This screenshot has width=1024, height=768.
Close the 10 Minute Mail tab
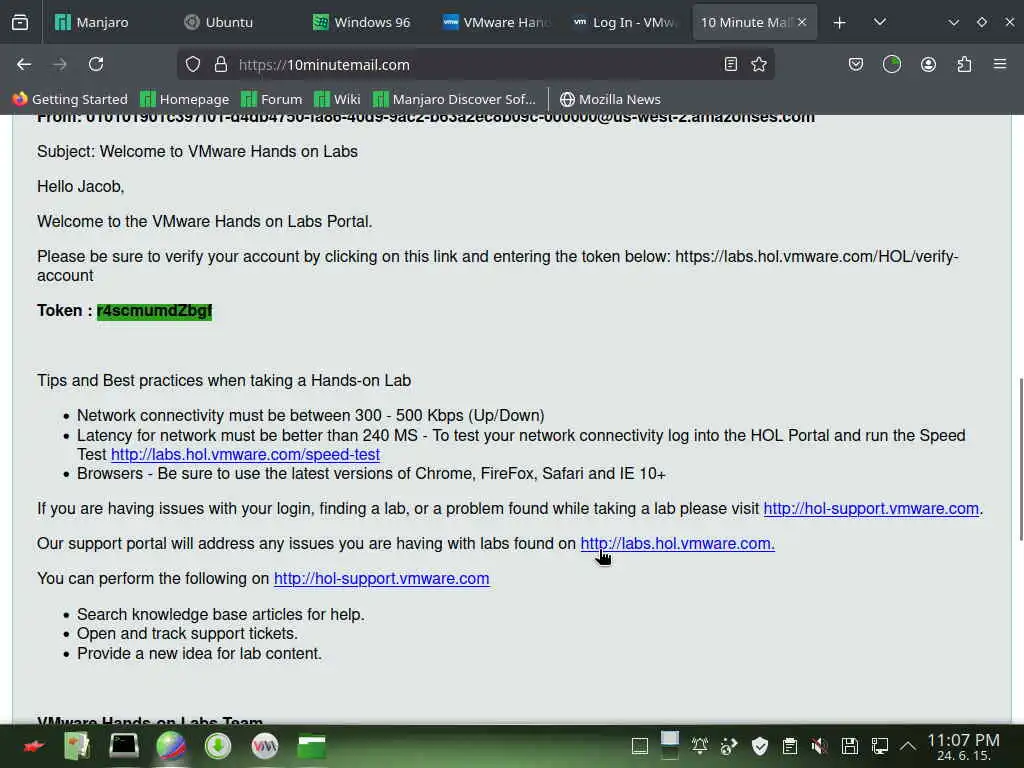point(802,22)
